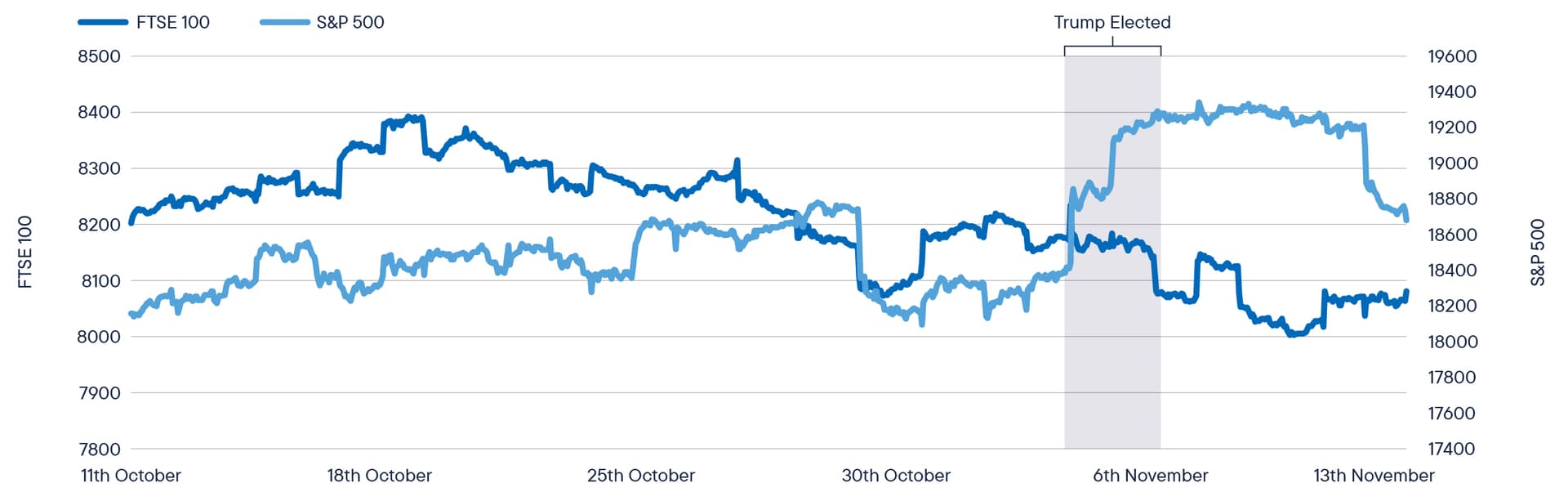The image size is (1568, 501).
Task: Click the FTSE 100 dark blue legend swatch
Action: [x=103, y=23]
